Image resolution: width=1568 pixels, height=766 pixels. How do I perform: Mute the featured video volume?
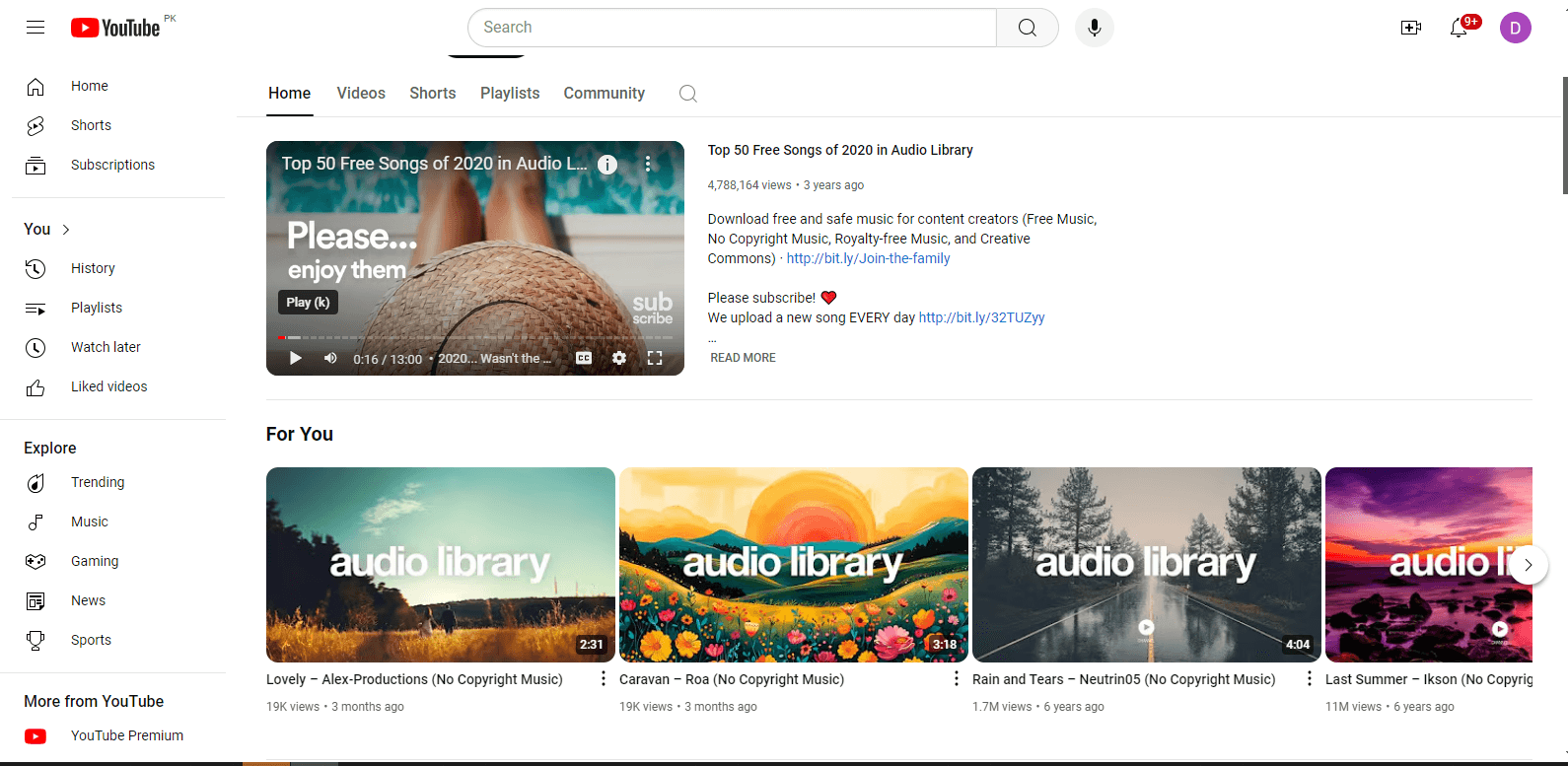click(330, 358)
